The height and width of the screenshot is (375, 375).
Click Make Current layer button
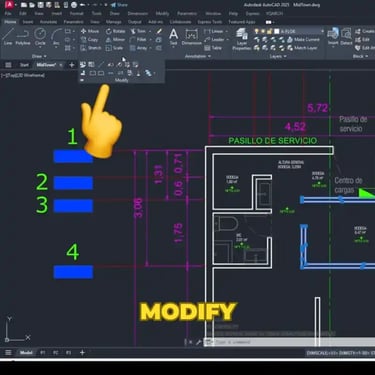coord(303,39)
